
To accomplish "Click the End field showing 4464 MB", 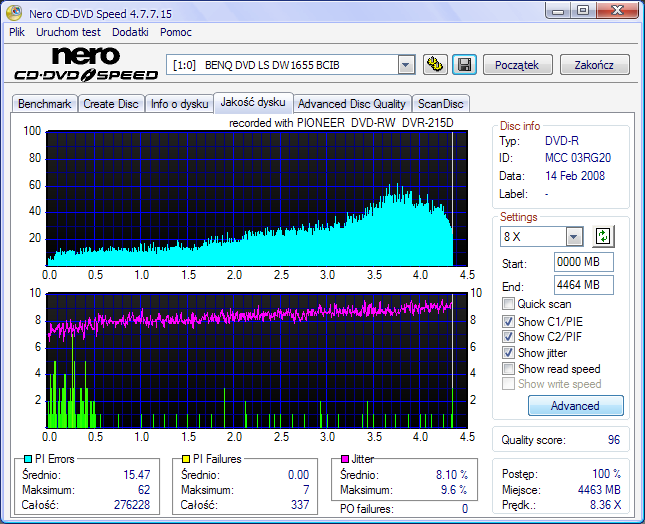I will point(584,285).
